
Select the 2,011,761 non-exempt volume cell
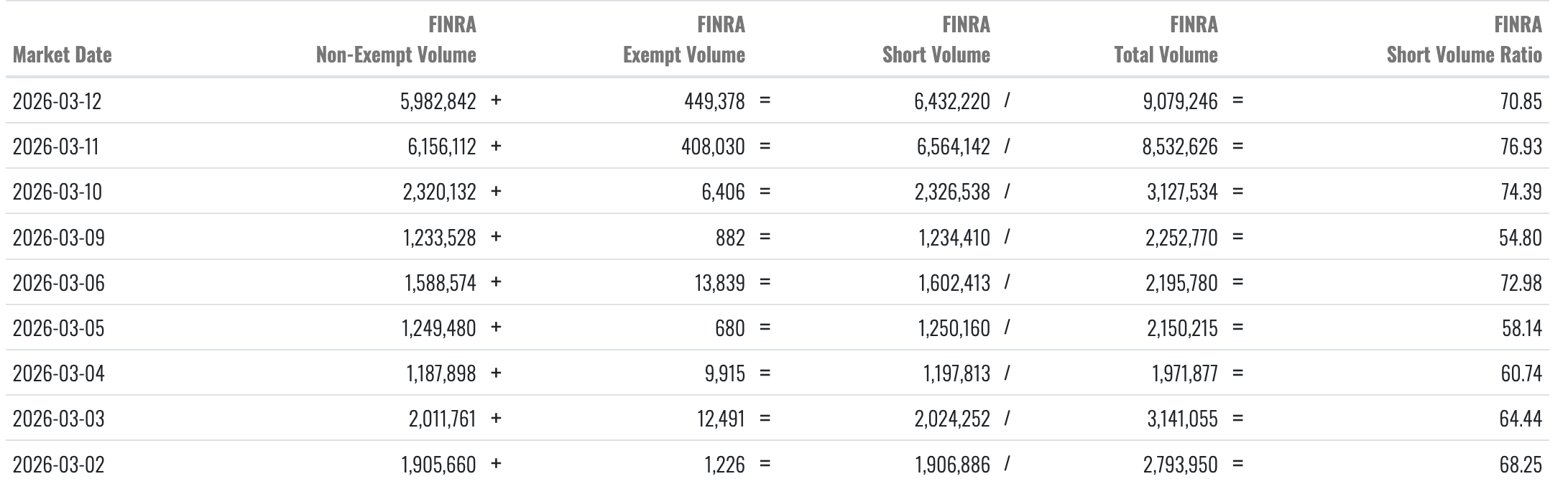(442, 419)
